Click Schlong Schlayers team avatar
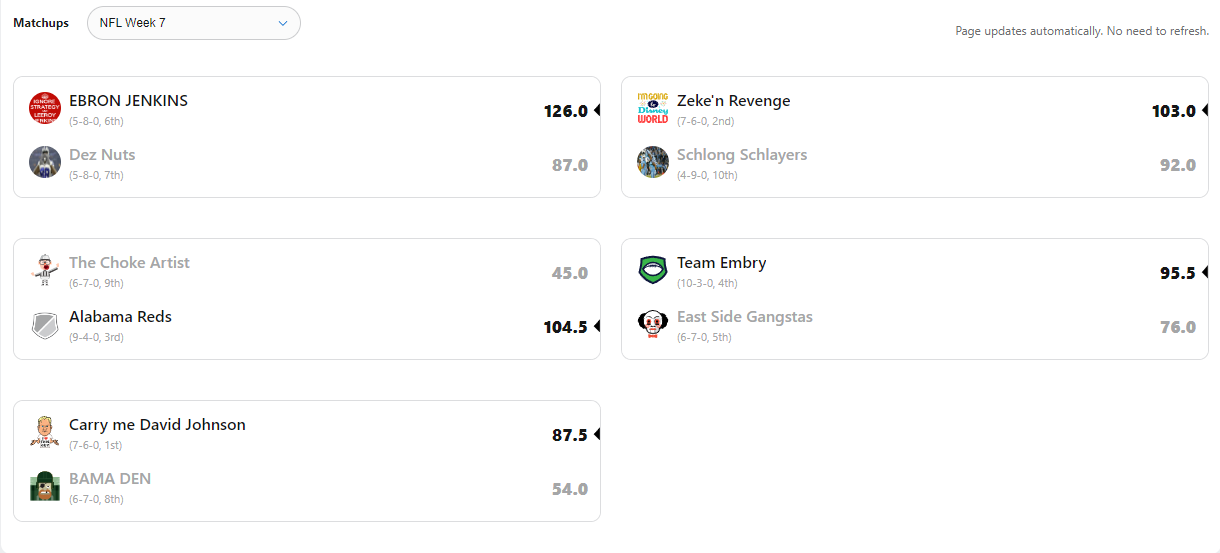Screen dimensions: 1220x553 (x=653, y=162)
